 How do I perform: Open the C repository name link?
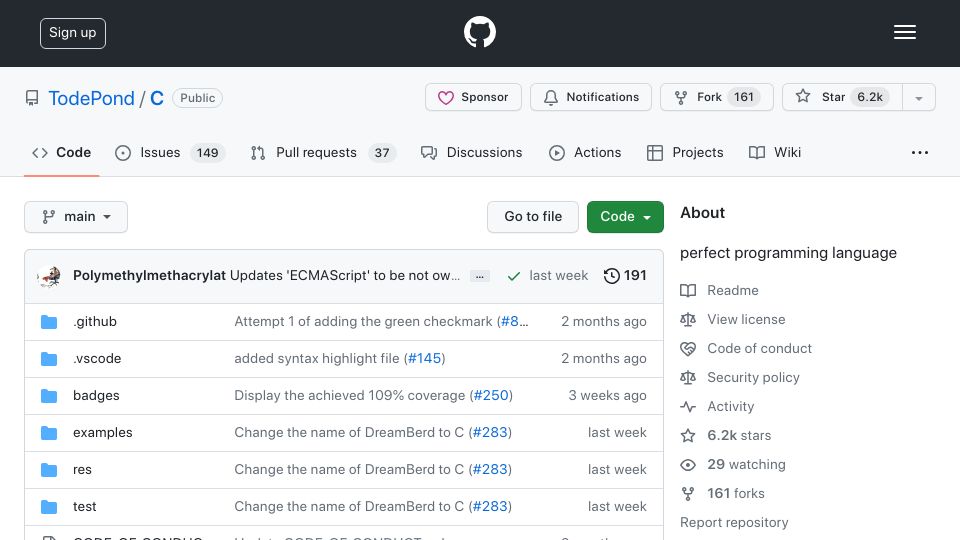point(157,98)
